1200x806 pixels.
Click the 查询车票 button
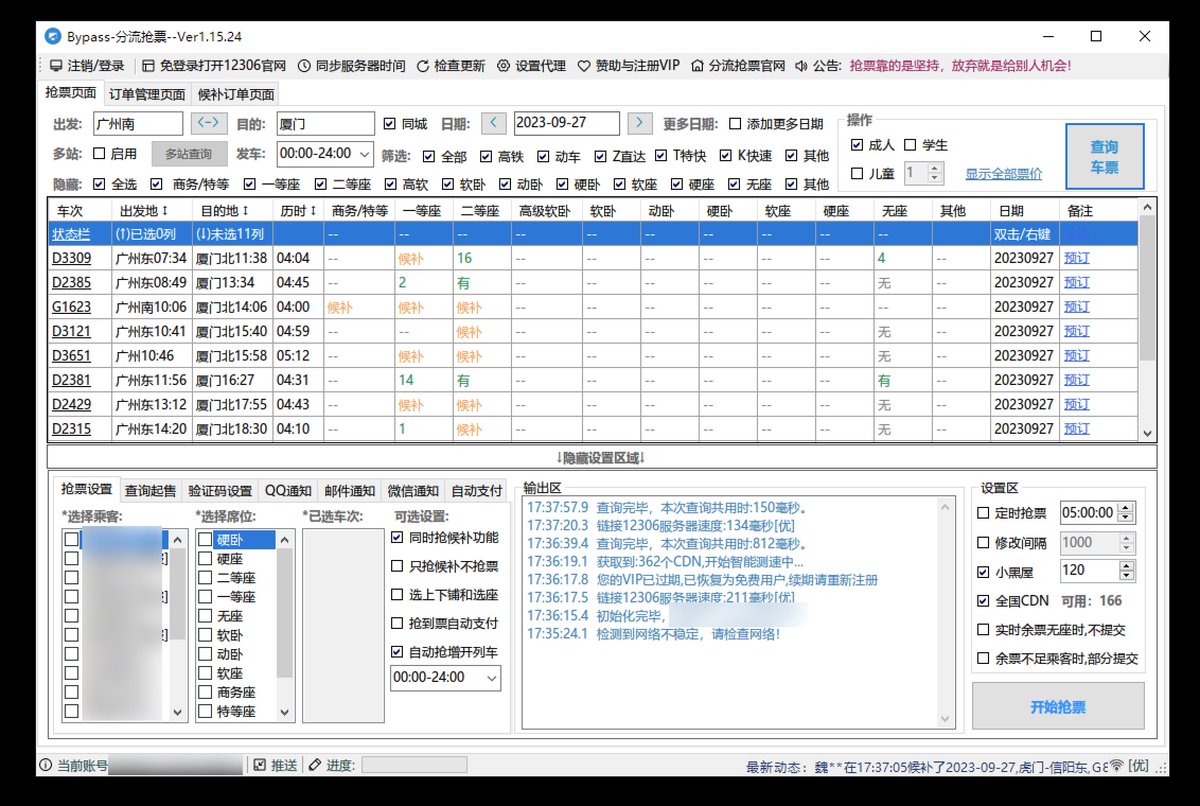[1105, 157]
